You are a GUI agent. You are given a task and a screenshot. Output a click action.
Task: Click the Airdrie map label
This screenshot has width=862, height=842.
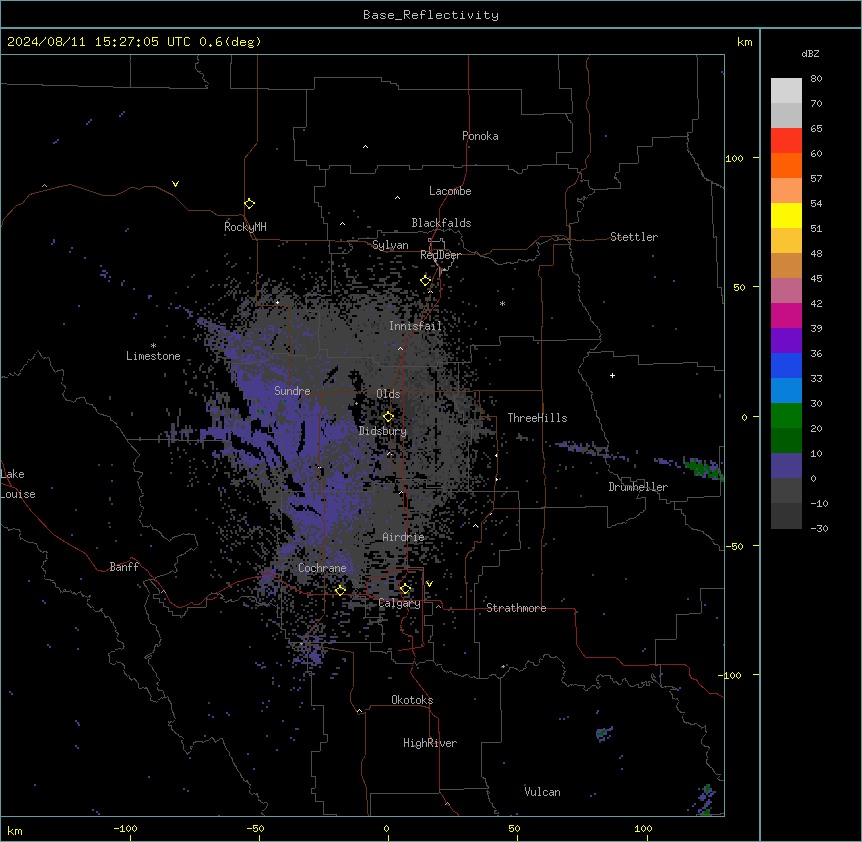point(404,537)
